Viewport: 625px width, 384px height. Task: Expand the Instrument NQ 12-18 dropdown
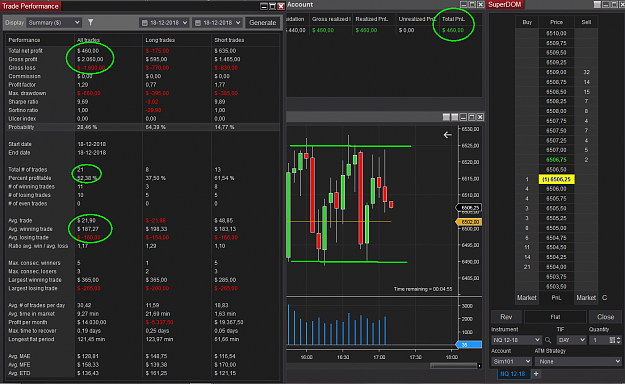[x=516, y=340]
